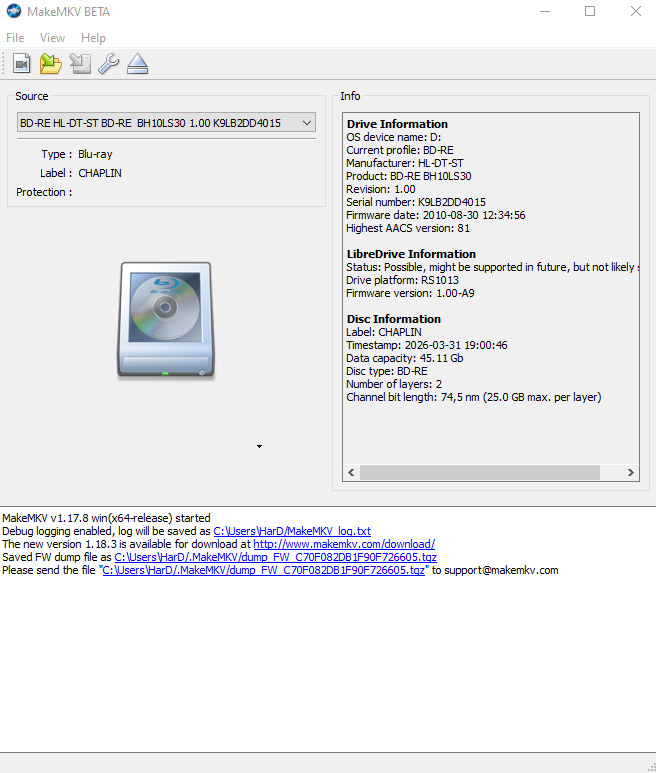Image resolution: width=656 pixels, height=773 pixels.
Task: Click the CHAPLIN label in Source panel
Action: 100,173
